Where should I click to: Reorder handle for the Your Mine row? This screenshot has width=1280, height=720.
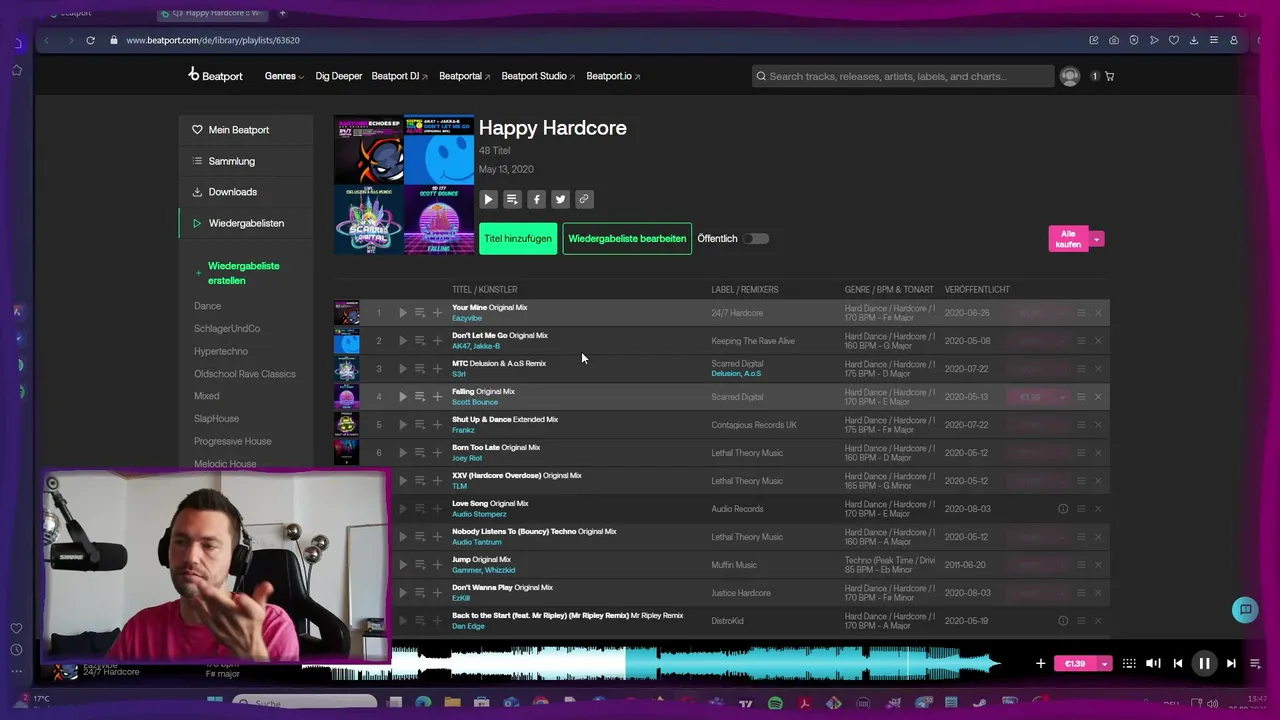pyautogui.click(x=1081, y=313)
